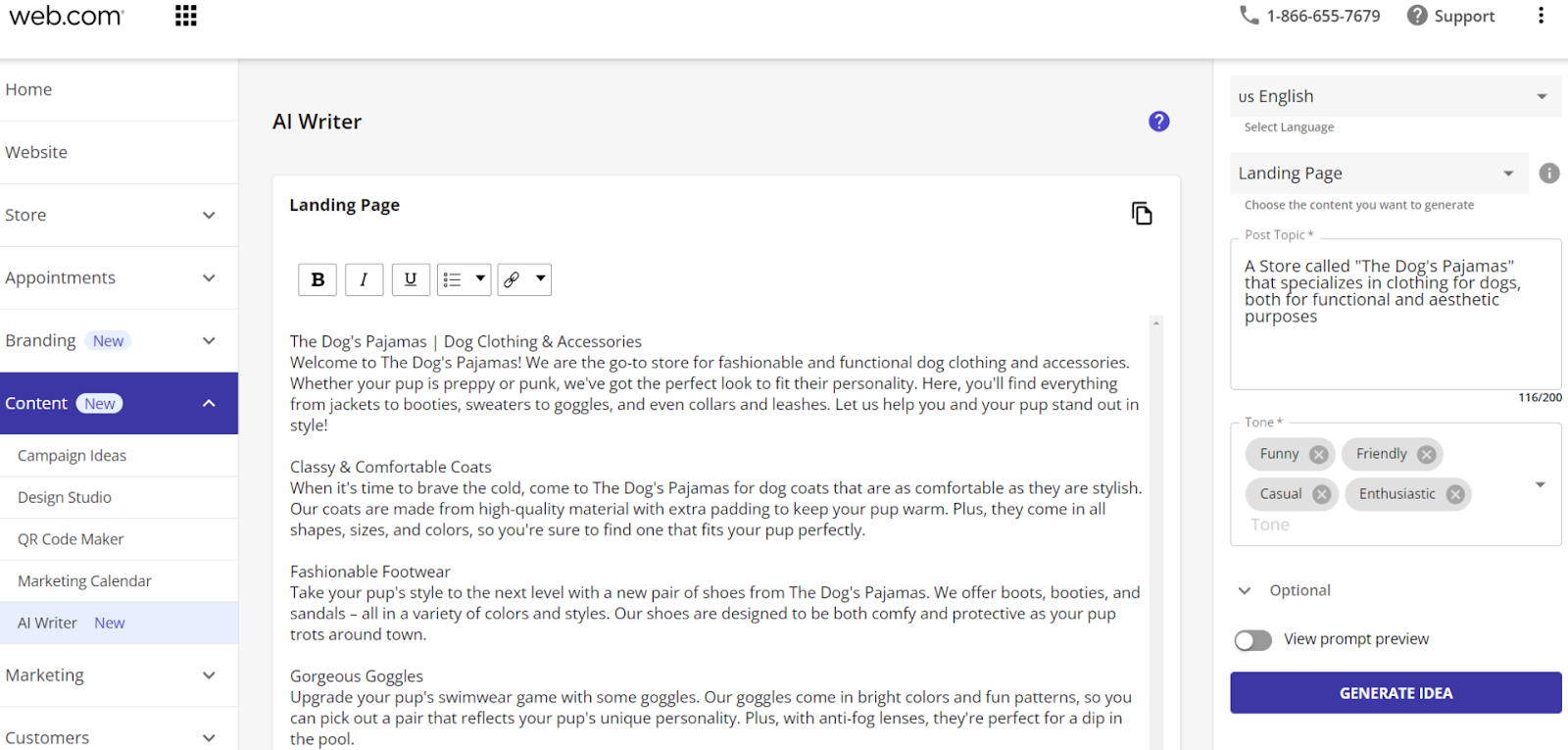Click into the Post Topic text field
1568x750 pixels.
click(x=1396, y=314)
